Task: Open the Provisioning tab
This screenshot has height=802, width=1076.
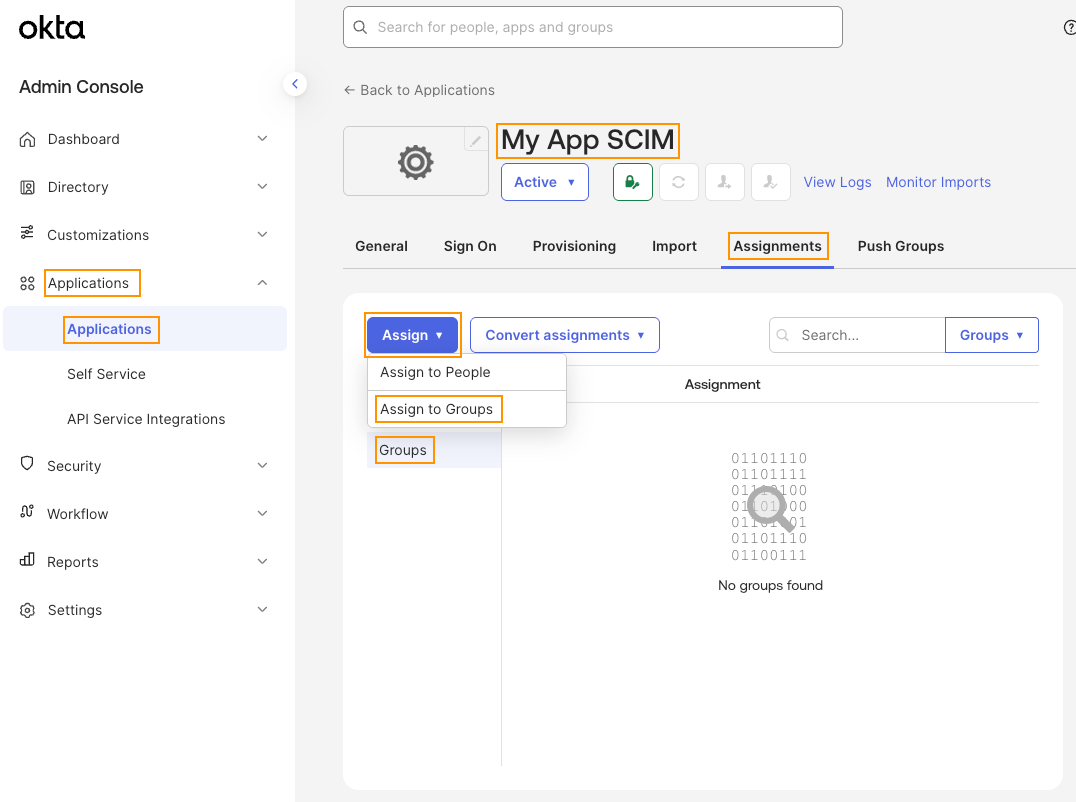Action: [x=574, y=246]
